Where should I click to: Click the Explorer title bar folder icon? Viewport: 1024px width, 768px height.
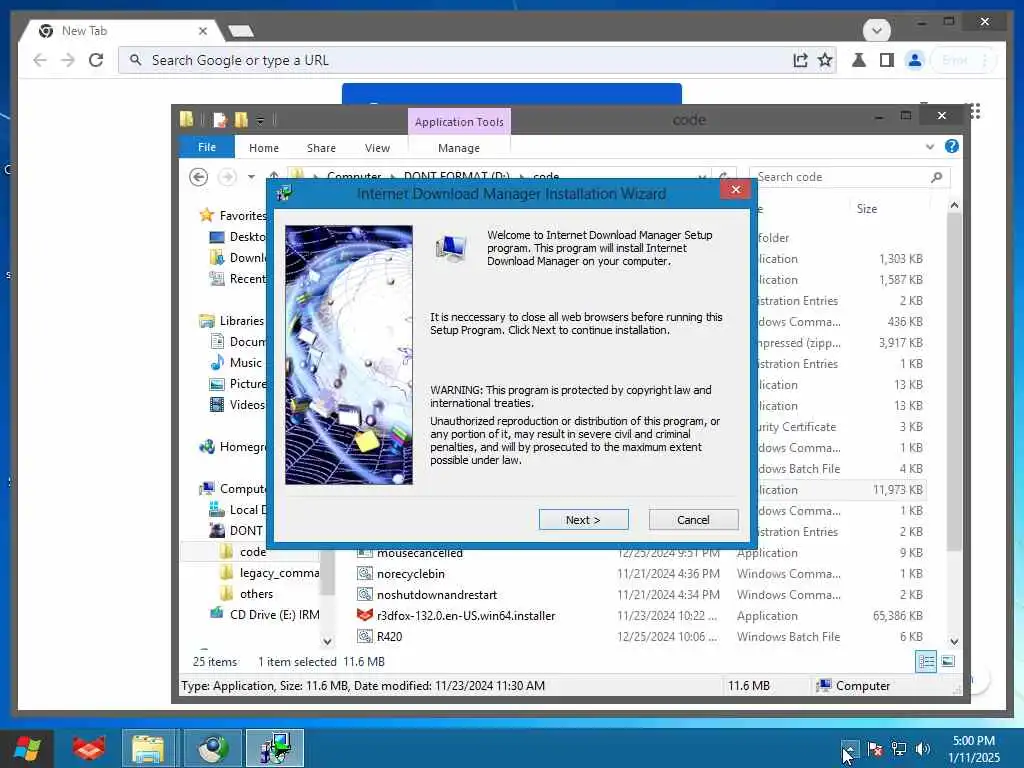pos(187,119)
